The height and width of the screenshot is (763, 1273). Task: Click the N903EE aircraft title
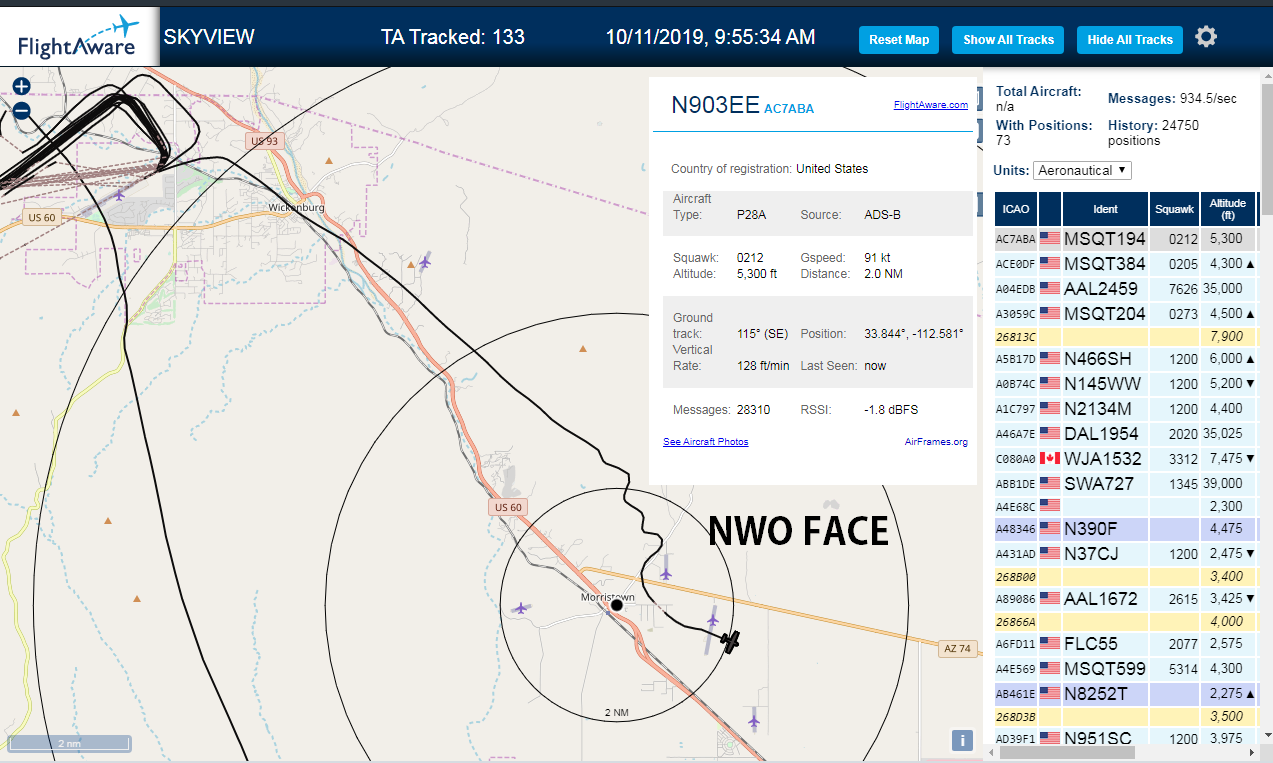(715, 106)
